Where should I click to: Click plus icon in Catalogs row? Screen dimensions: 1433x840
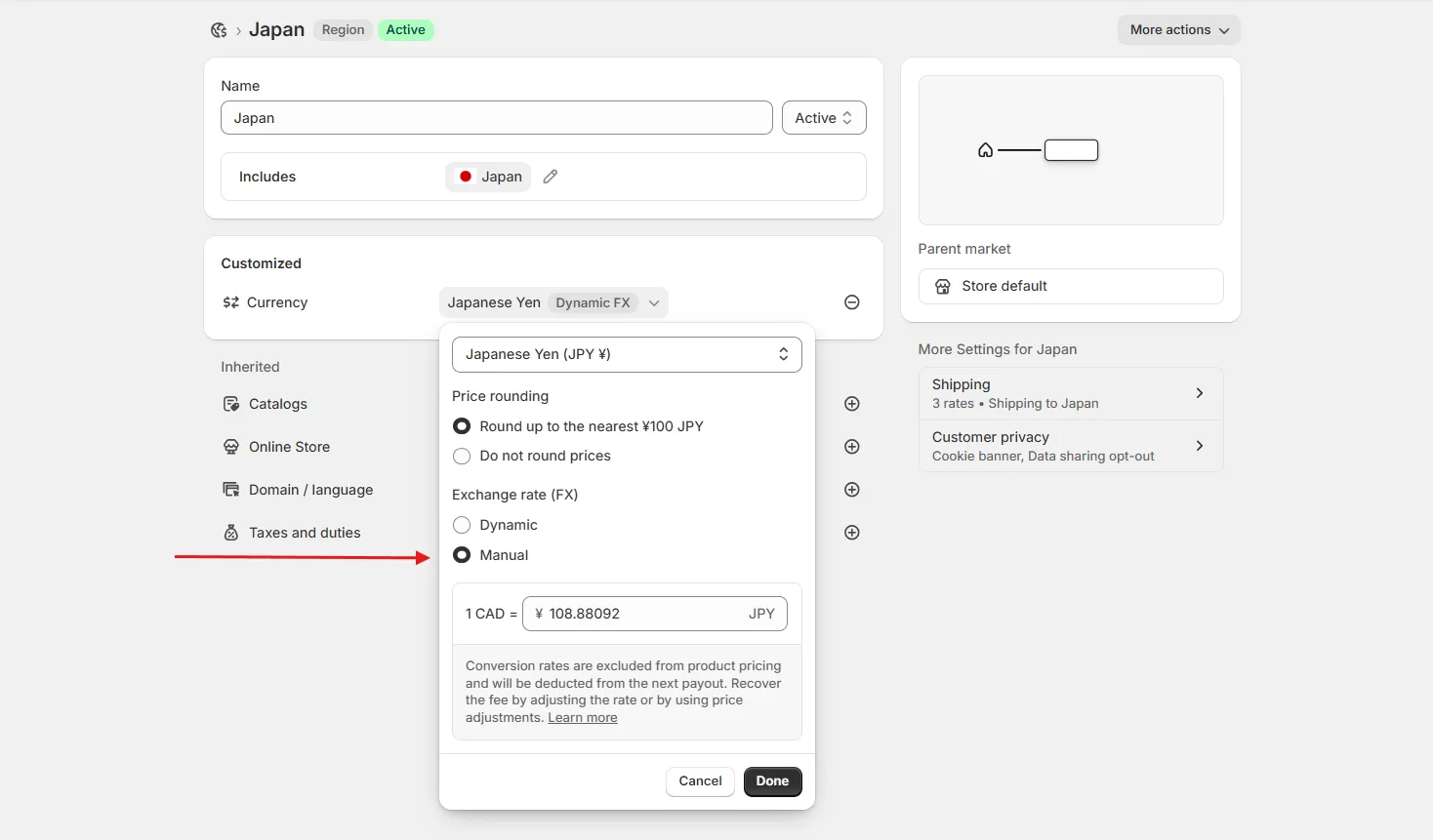pyautogui.click(x=852, y=404)
